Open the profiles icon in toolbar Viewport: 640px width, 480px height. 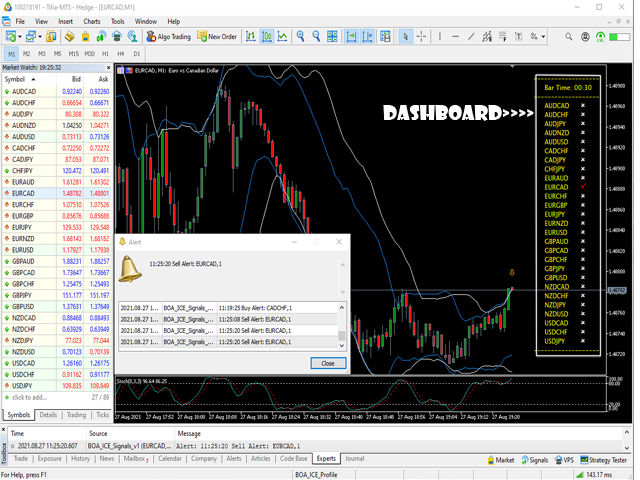coord(30,37)
